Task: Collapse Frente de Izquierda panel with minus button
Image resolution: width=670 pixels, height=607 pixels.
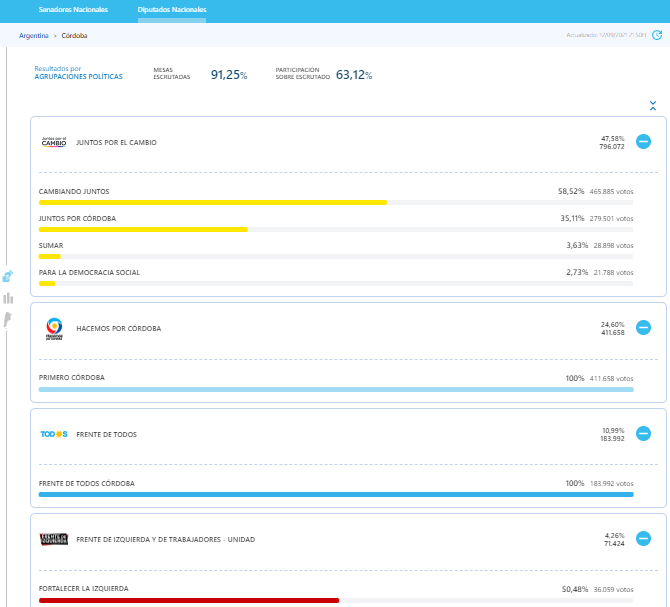Action: coord(643,539)
